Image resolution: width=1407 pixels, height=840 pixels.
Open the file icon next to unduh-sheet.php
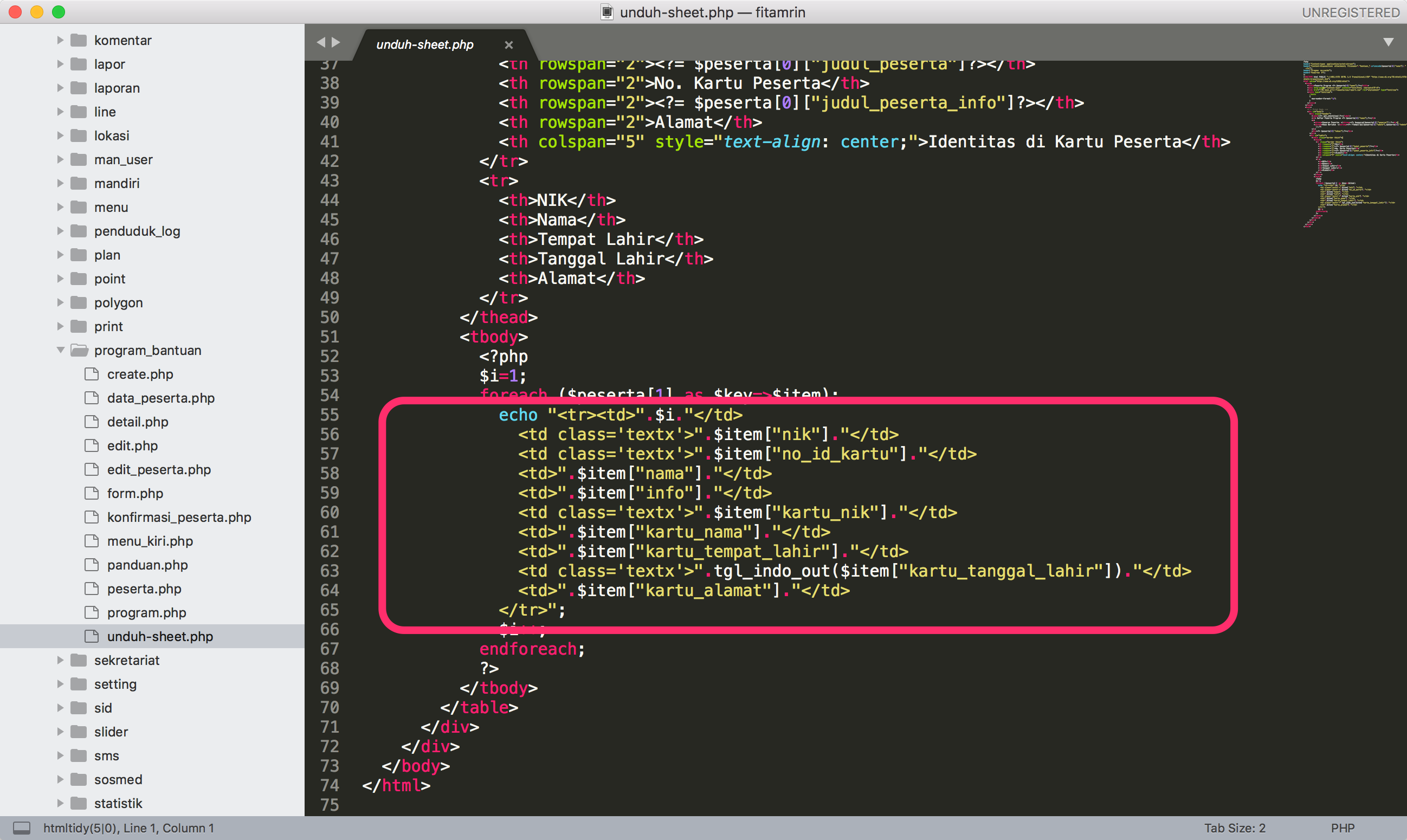[x=92, y=636]
